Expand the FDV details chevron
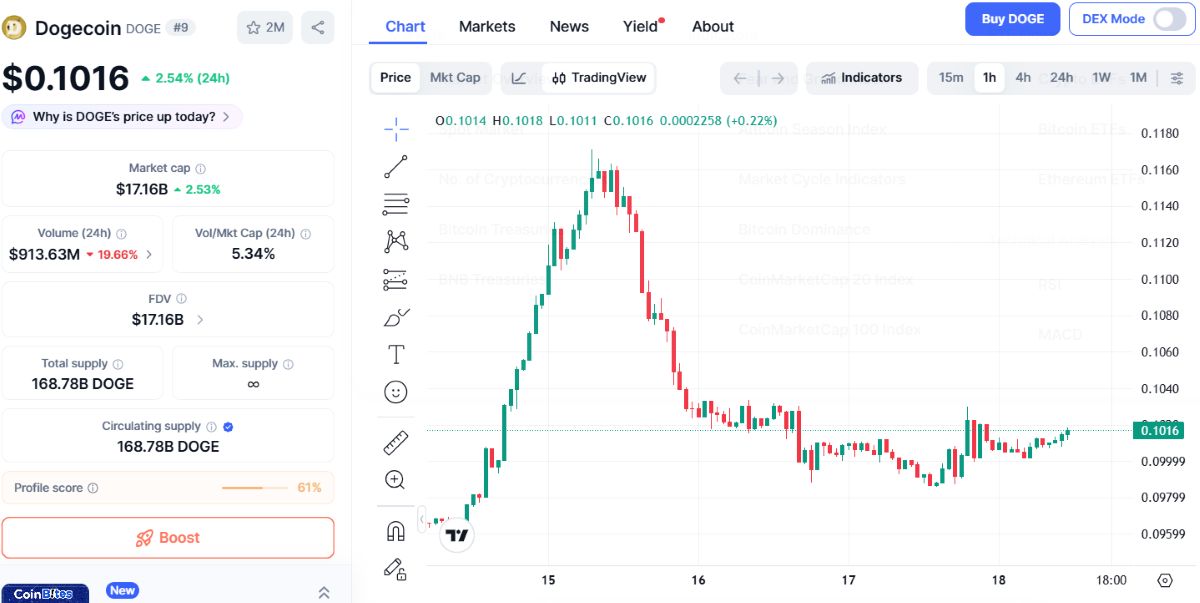Viewport: 1200px width, 603px height. pyautogui.click(x=200, y=320)
